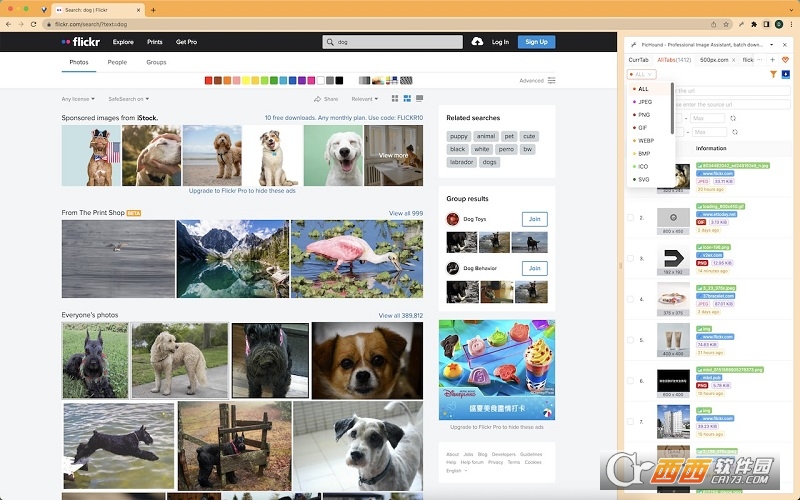The image size is (800, 500).
Task: Open View all 389,812 link
Action: 401,315
